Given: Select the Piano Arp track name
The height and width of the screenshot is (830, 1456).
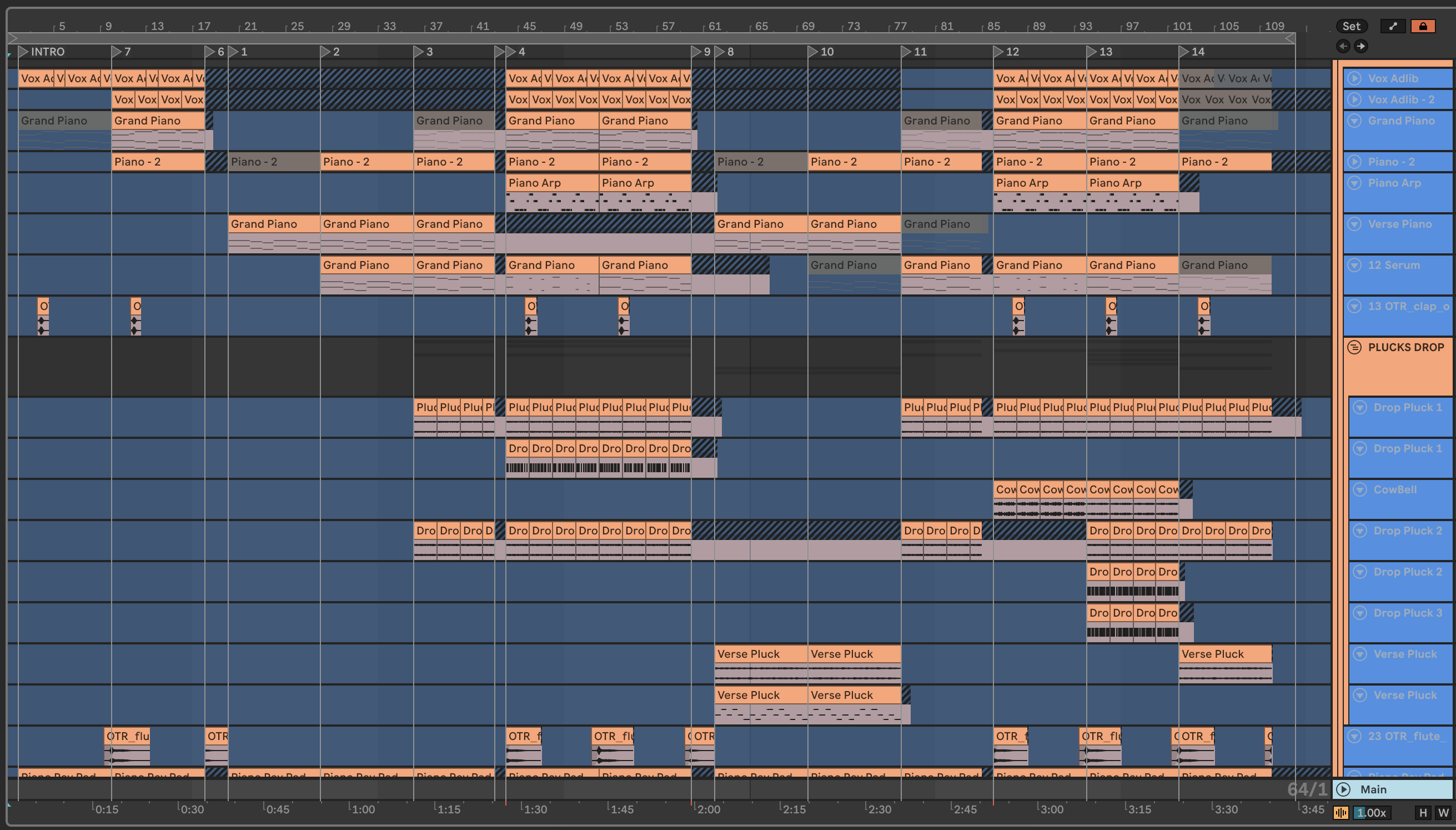Looking at the screenshot, I should 1394,182.
